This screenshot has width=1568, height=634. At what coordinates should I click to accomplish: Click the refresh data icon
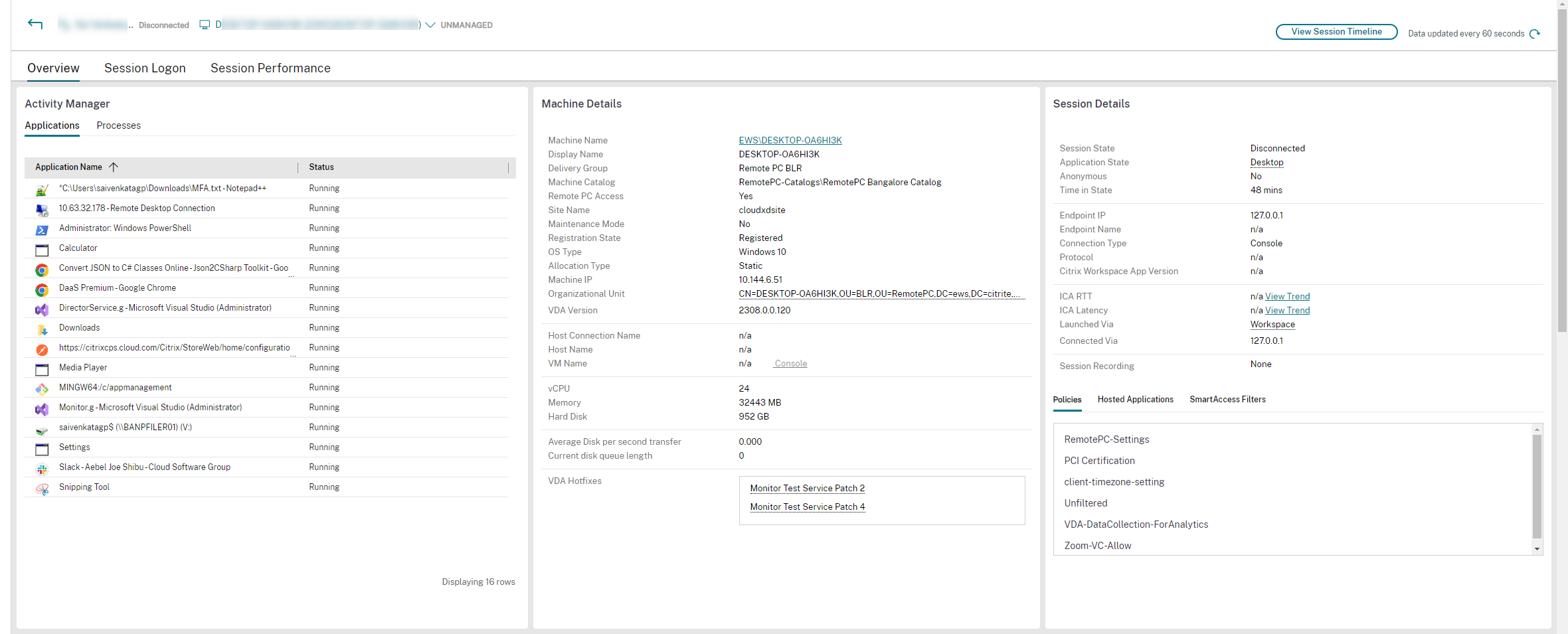click(1535, 34)
